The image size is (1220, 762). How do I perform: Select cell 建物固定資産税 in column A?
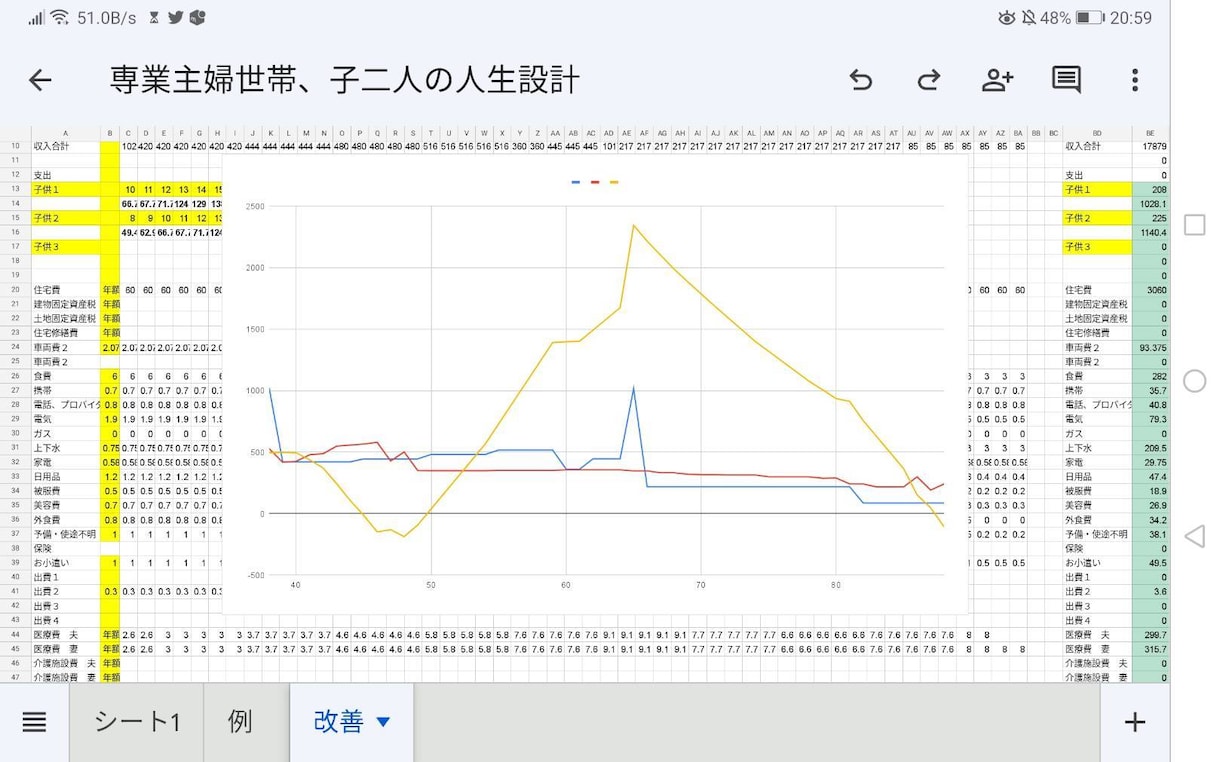(x=66, y=304)
